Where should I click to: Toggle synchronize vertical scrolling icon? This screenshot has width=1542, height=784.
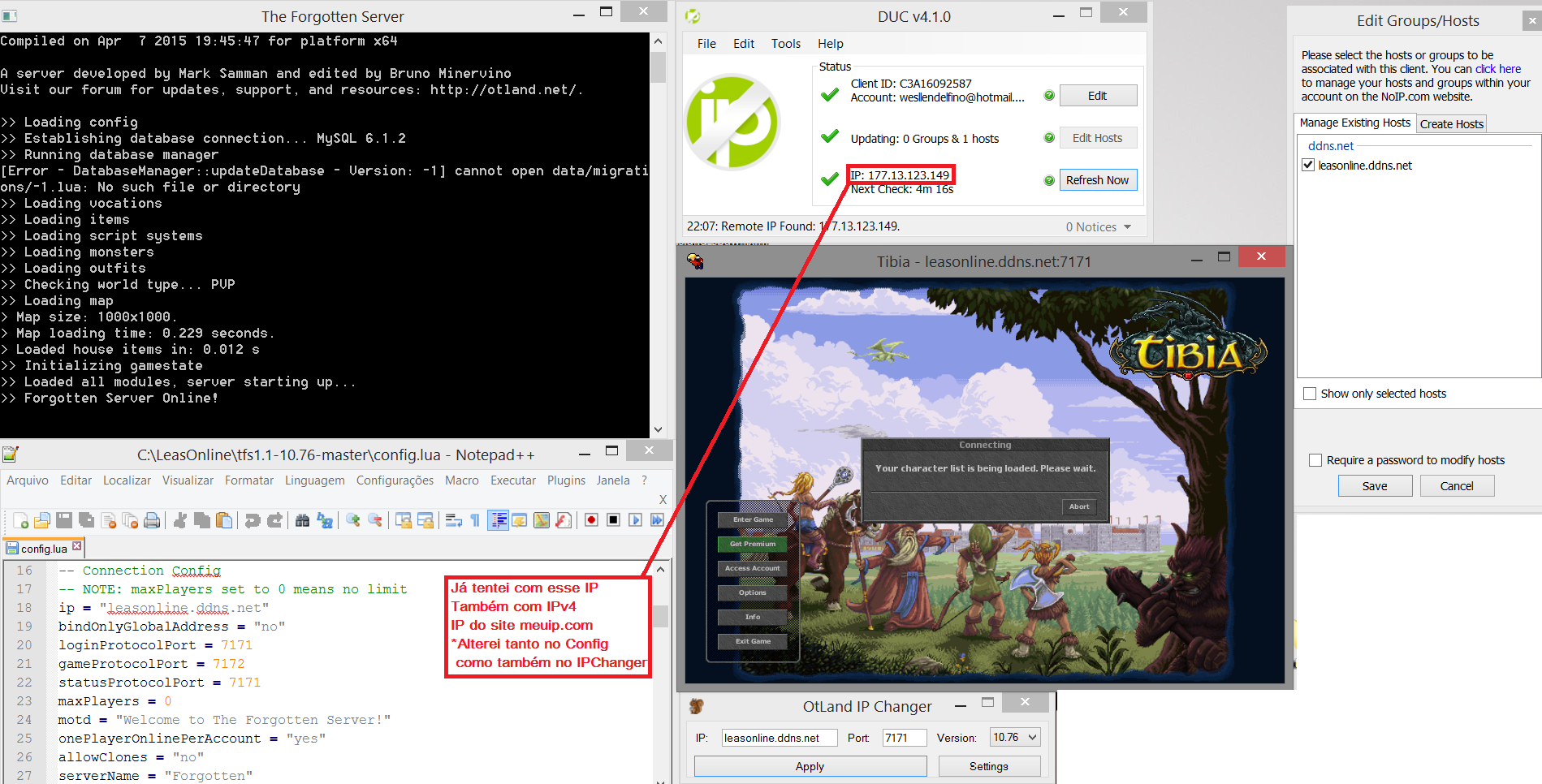404,520
